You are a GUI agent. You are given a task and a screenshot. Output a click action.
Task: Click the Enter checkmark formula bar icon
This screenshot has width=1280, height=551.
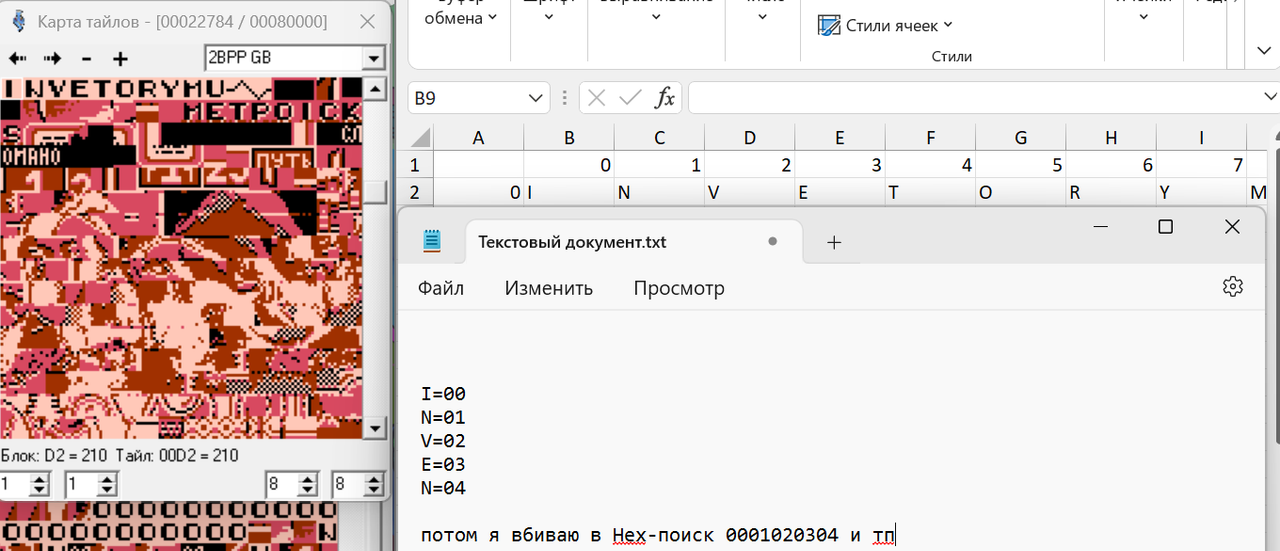coord(630,98)
